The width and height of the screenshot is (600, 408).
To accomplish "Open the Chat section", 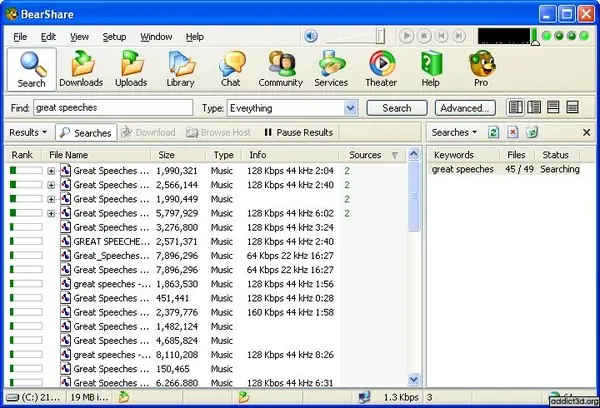I will 231,69.
